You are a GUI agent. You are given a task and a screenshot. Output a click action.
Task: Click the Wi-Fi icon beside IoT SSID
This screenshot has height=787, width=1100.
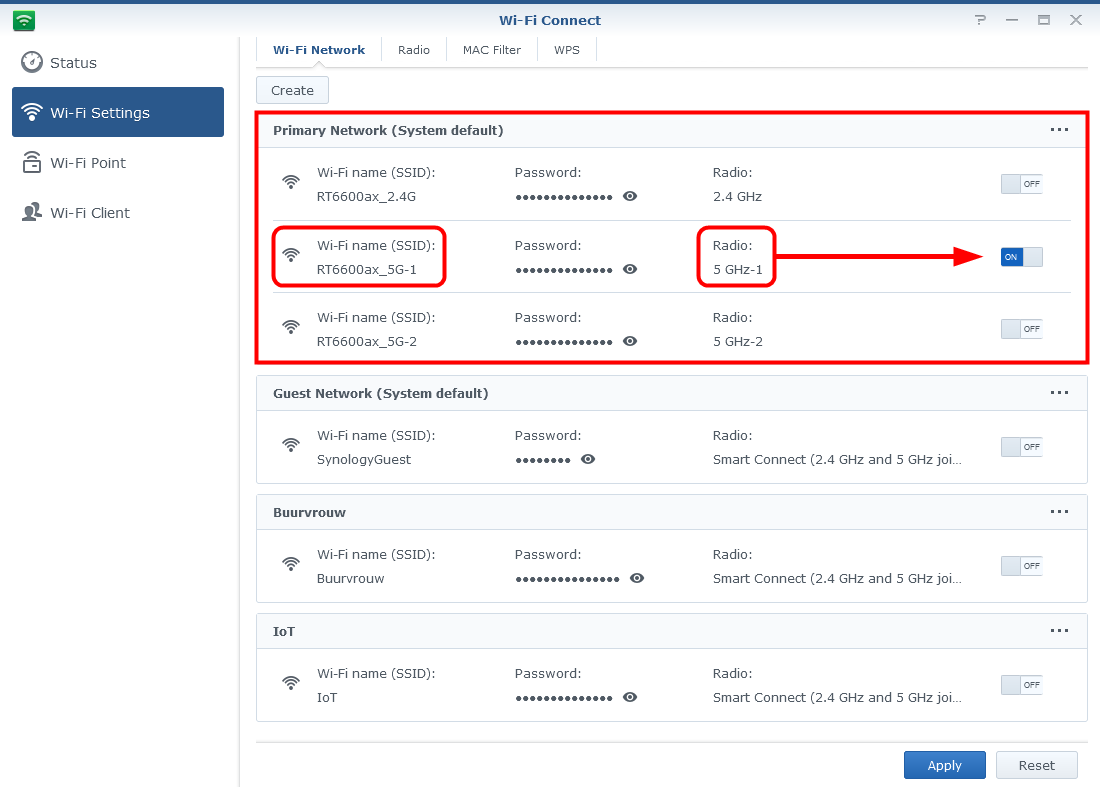291,682
